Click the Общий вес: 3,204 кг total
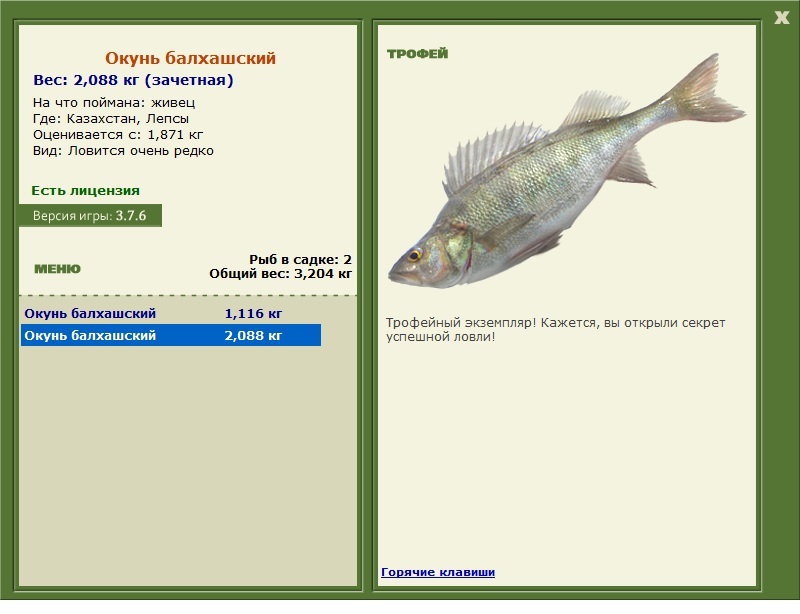 pyautogui.click(x=281, y=274)
